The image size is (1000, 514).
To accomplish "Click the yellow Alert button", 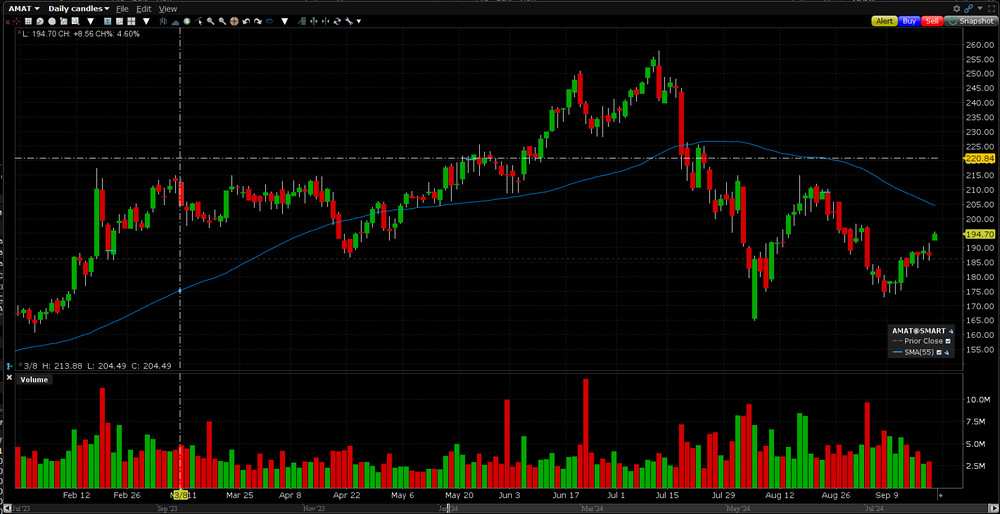I will 884,20.
